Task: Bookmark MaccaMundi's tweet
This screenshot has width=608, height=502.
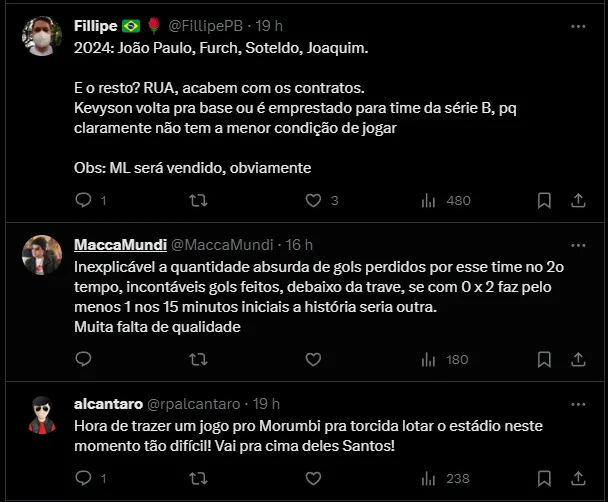Action: pyautogui.click(x=544, y=359)
